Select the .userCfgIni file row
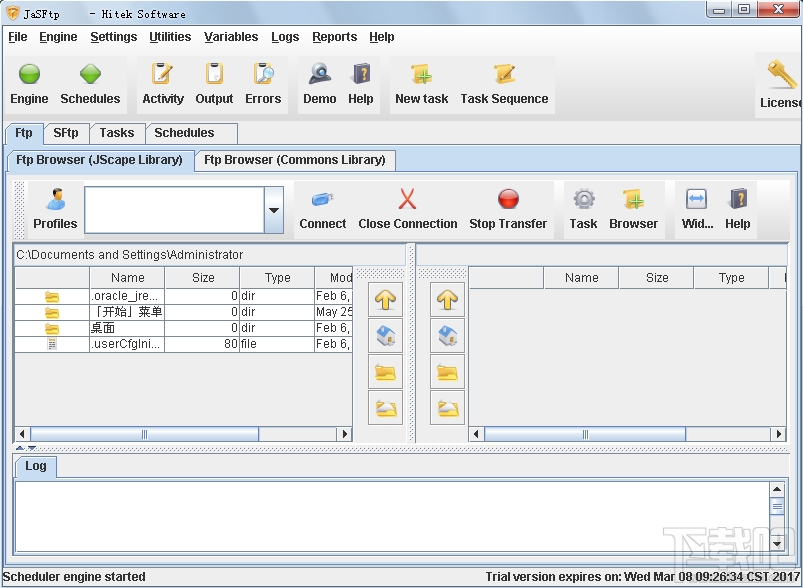Image resolution: width=803 pixels, height=588 pixels. pos(127,344)
